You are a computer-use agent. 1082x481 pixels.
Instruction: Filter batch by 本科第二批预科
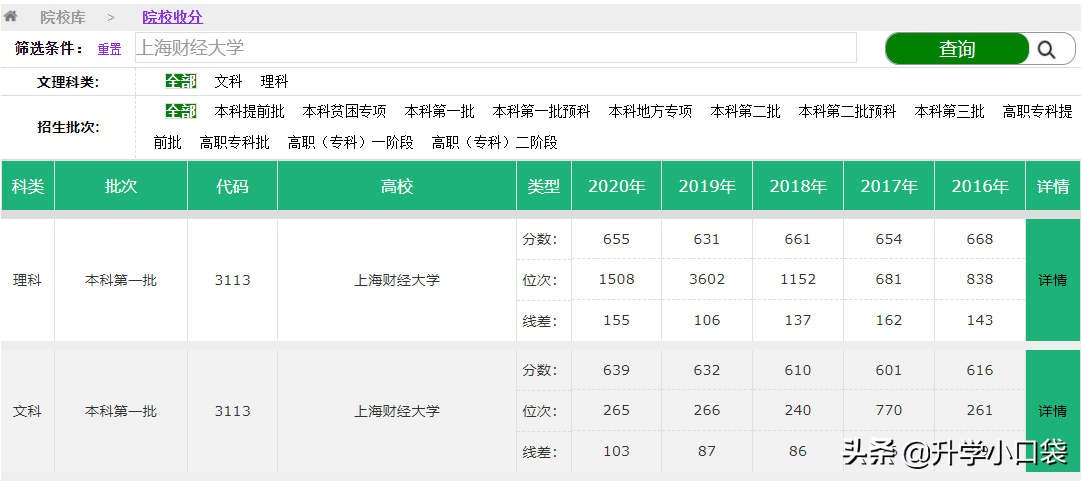tap(847, 111)
